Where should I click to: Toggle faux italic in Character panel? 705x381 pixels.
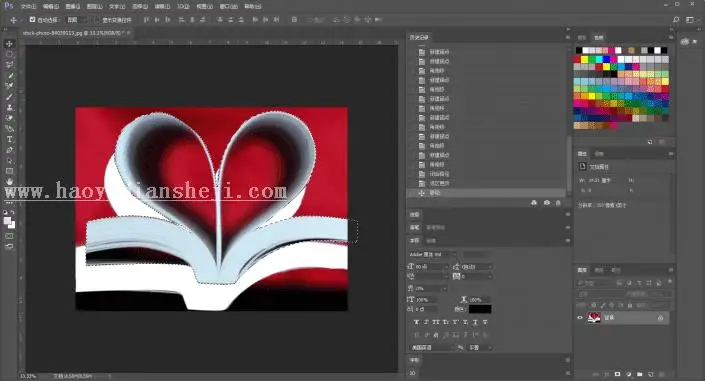click(x=426, y=322)
